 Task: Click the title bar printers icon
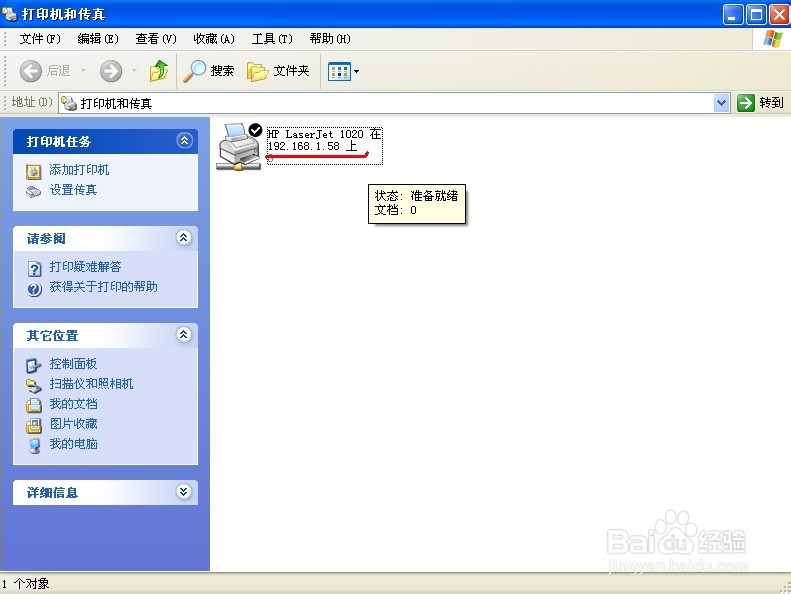(x=9, y=14)
